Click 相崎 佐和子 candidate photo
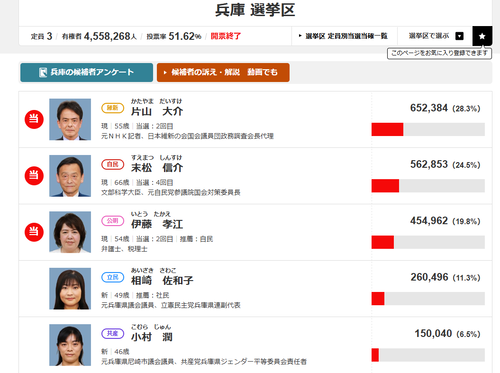This screenshot has width=500, height=373. click(x=70, y=288)
